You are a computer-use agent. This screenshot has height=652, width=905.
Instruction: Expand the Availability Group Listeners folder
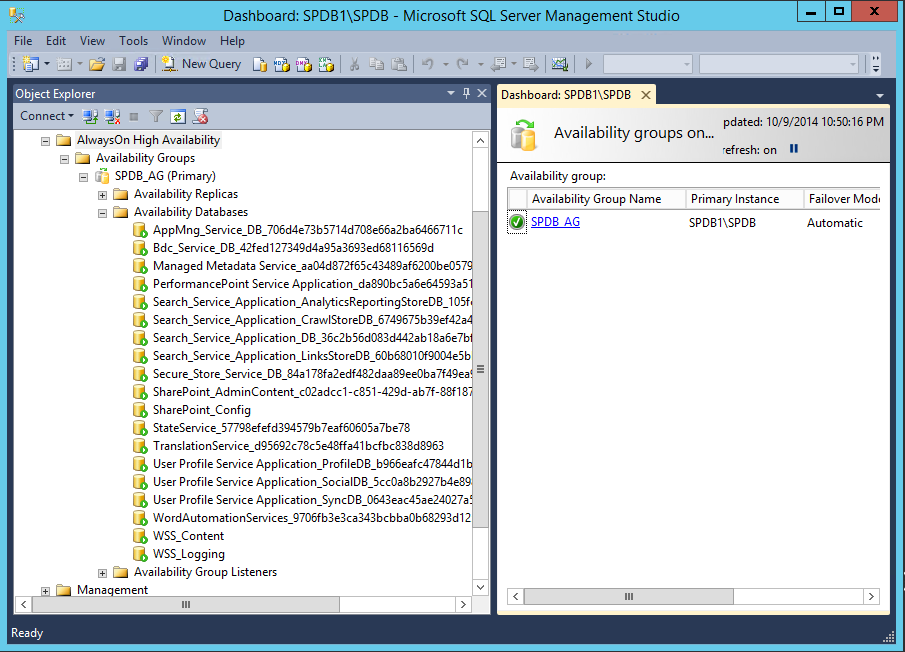point(103,573)
